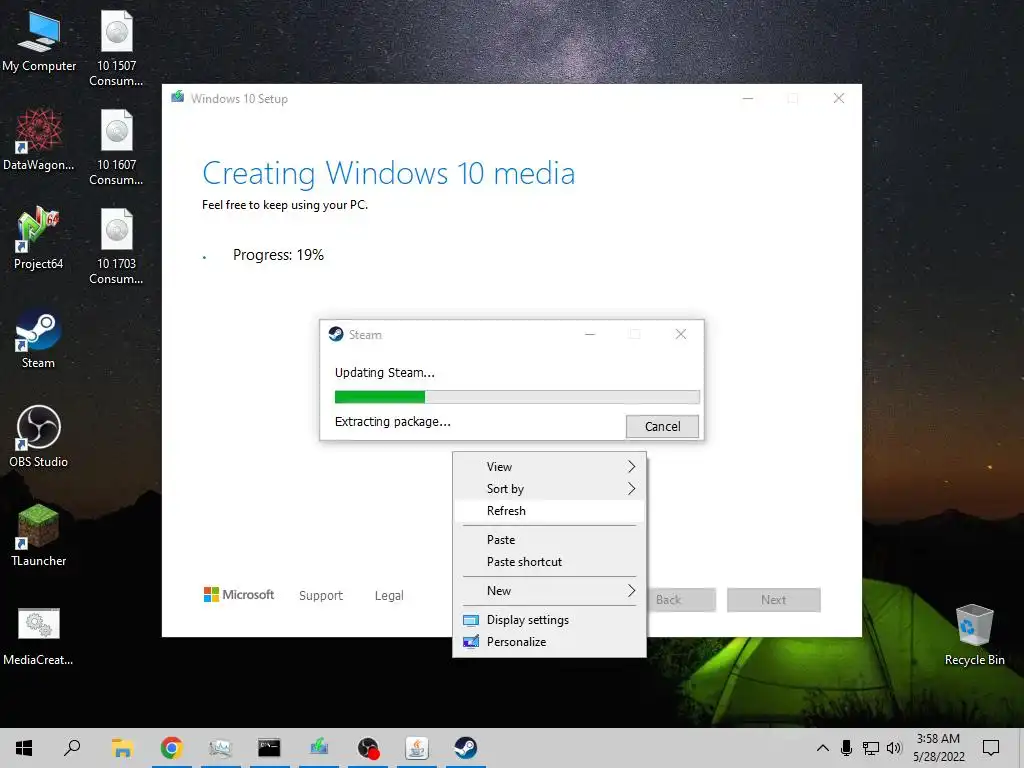
Task: Select the 10 1507 Consumer ISO file
Action: [x=116, y=49]
